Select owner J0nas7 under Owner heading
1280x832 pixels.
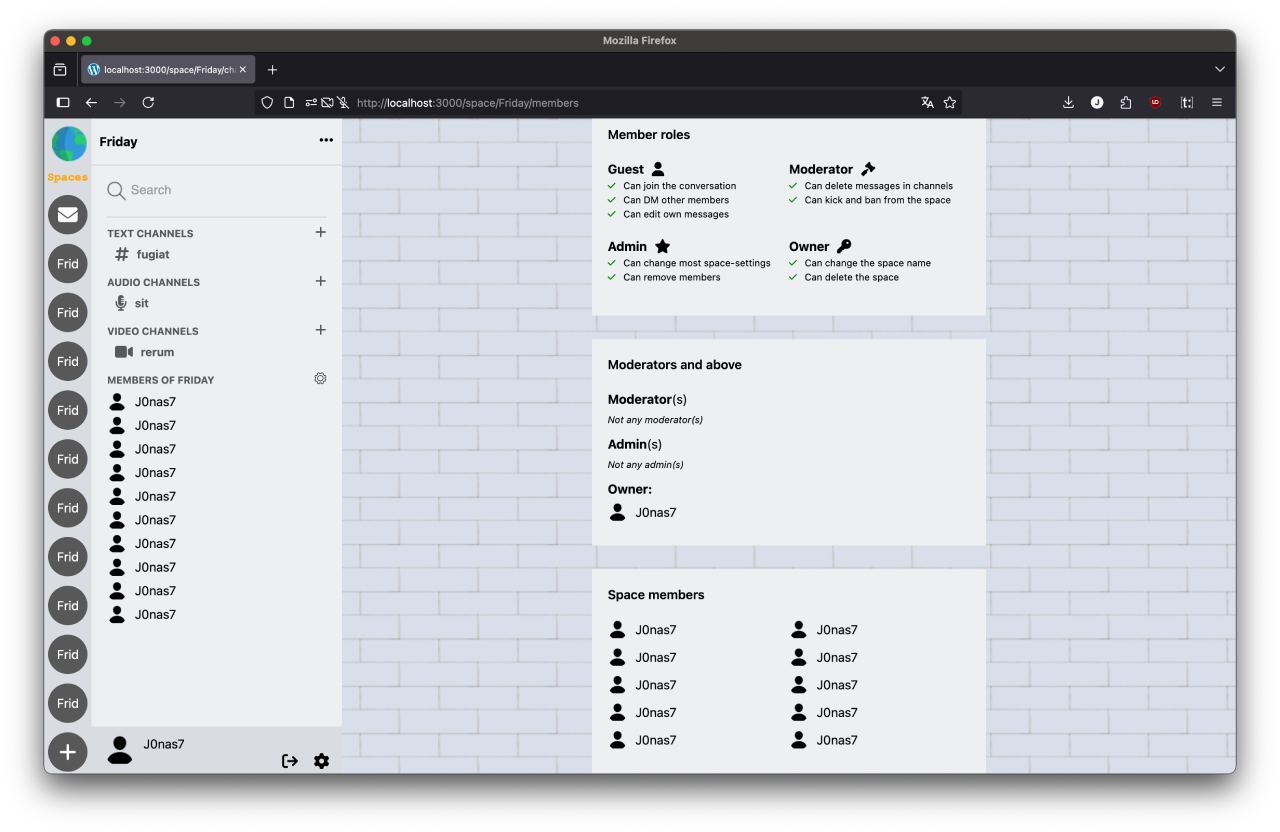[655, 513]
